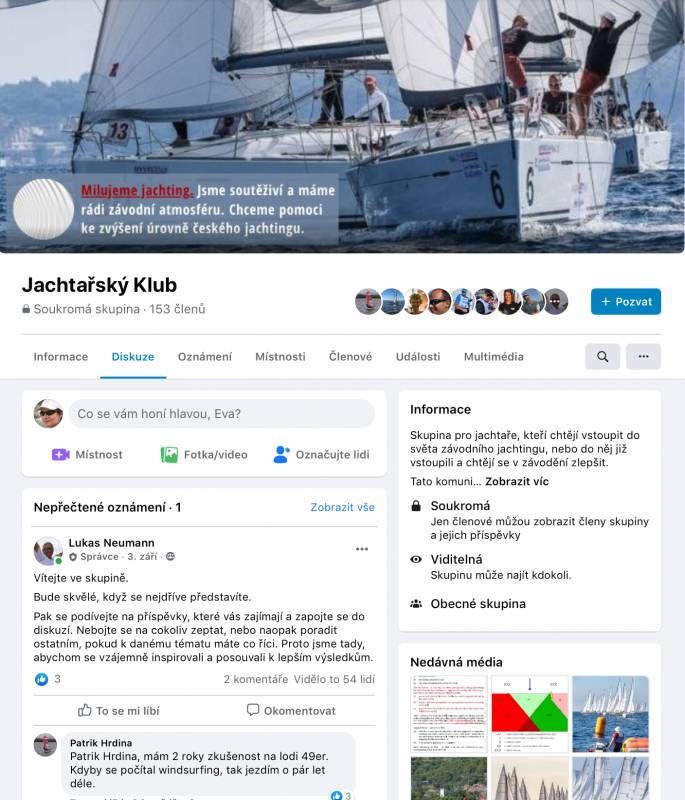The image size is (685, 800).
Task: Click the blue like reaction count icon
Action: tap(41, 679)
